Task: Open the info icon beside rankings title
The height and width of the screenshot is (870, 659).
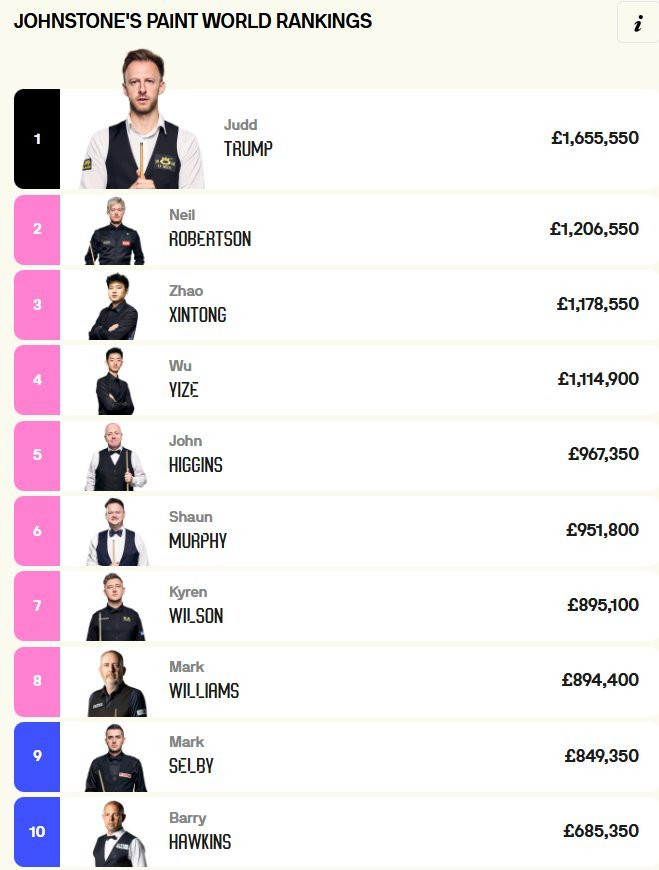Action: pos(638,23)
